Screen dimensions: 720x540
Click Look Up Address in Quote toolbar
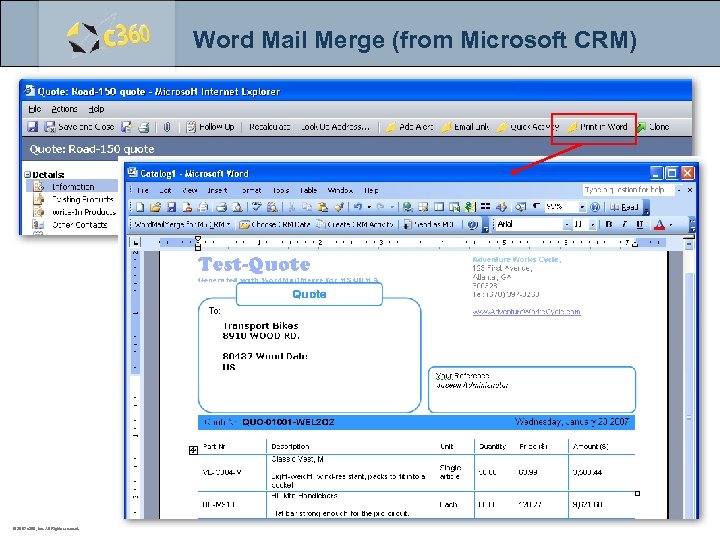pyautogui.click(x=335, y=127)
